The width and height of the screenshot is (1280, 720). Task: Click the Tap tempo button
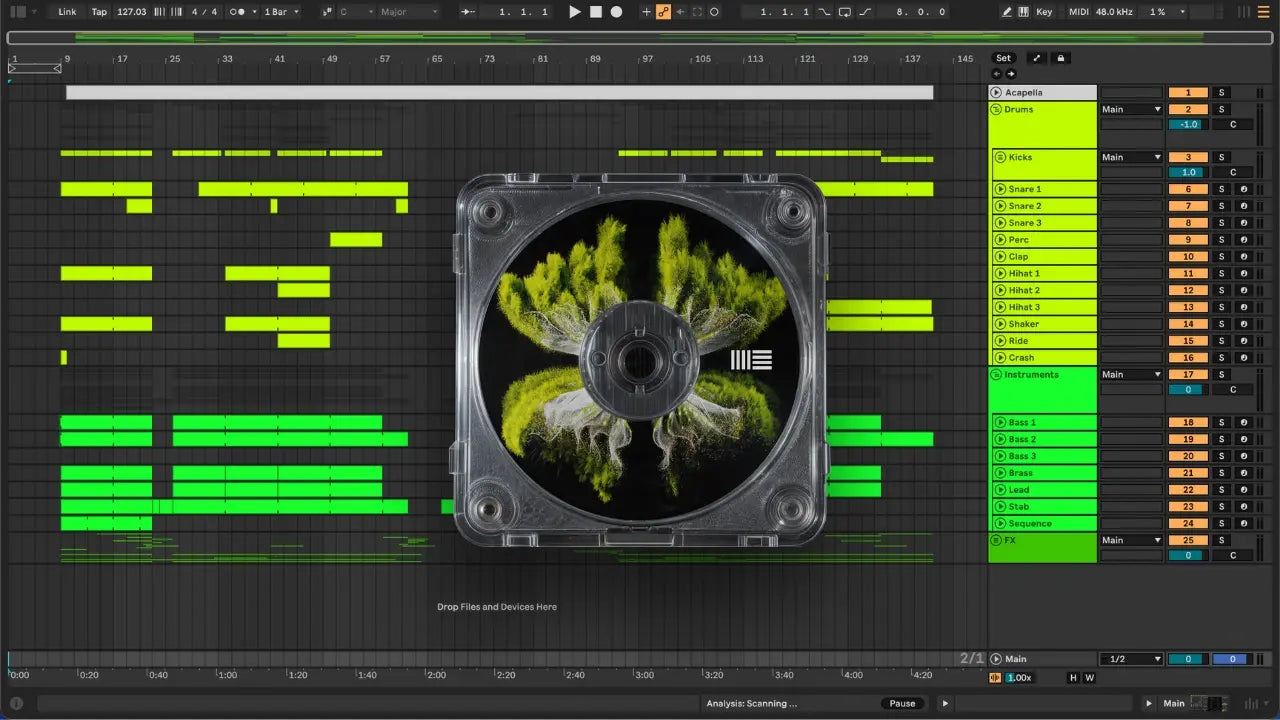click(99, 12)
